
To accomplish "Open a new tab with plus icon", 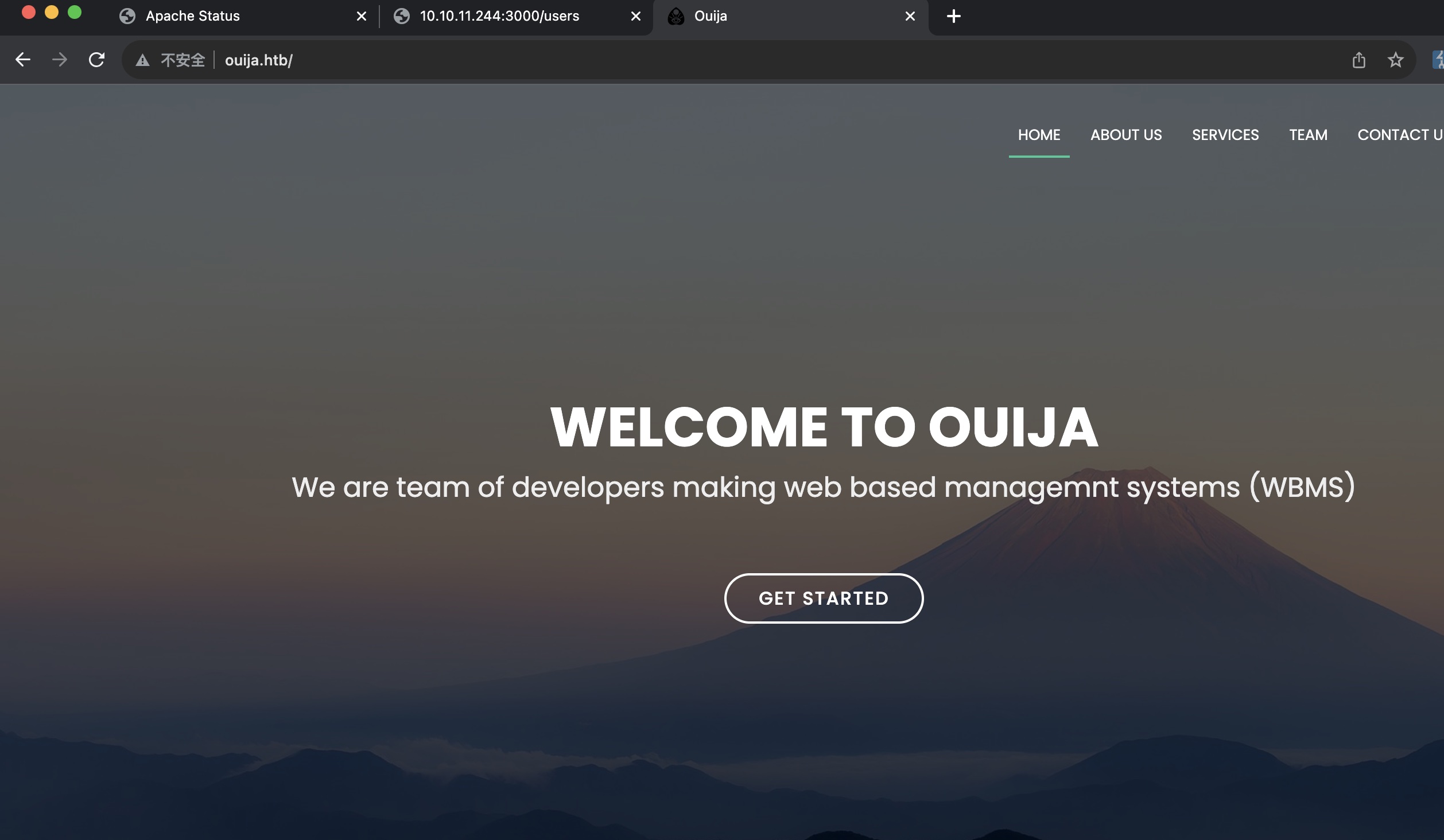I will (x=953, y=16).
